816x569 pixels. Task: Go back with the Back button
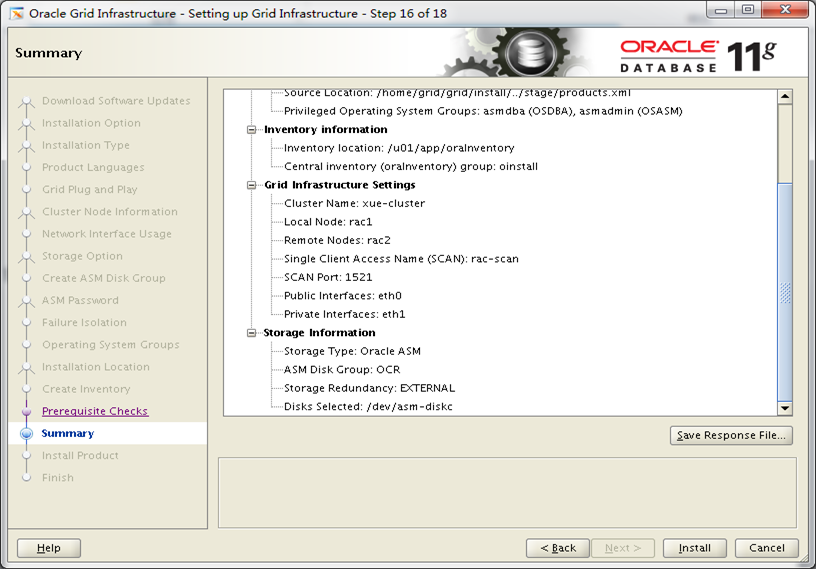pos(558,548)
